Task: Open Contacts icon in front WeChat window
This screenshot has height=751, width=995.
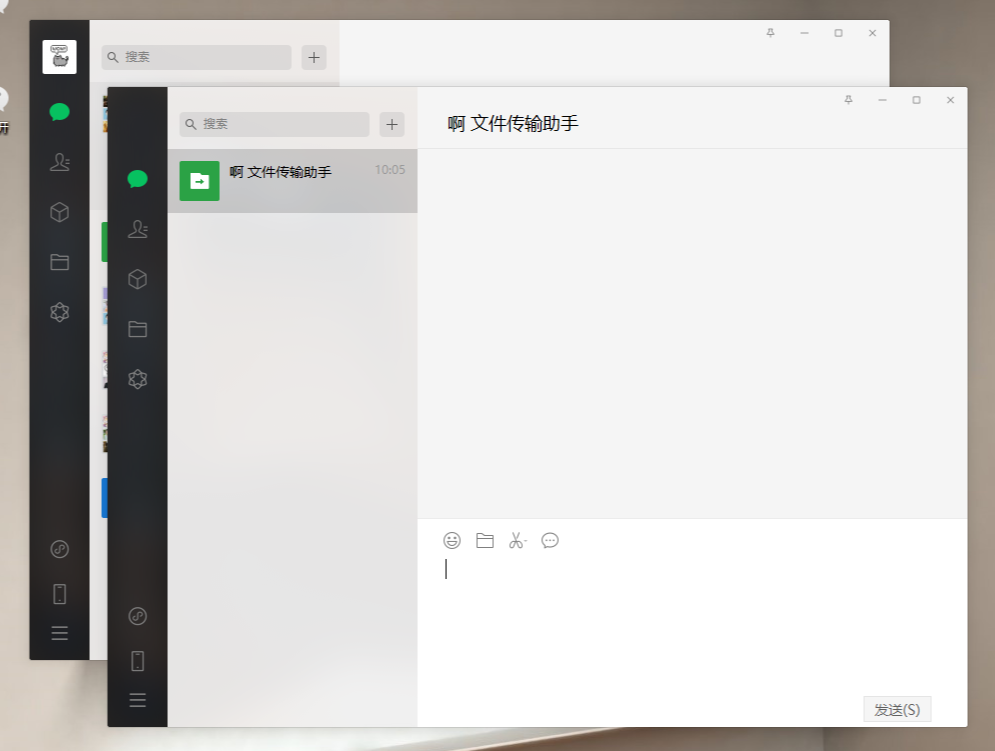Action: (138, 229)
